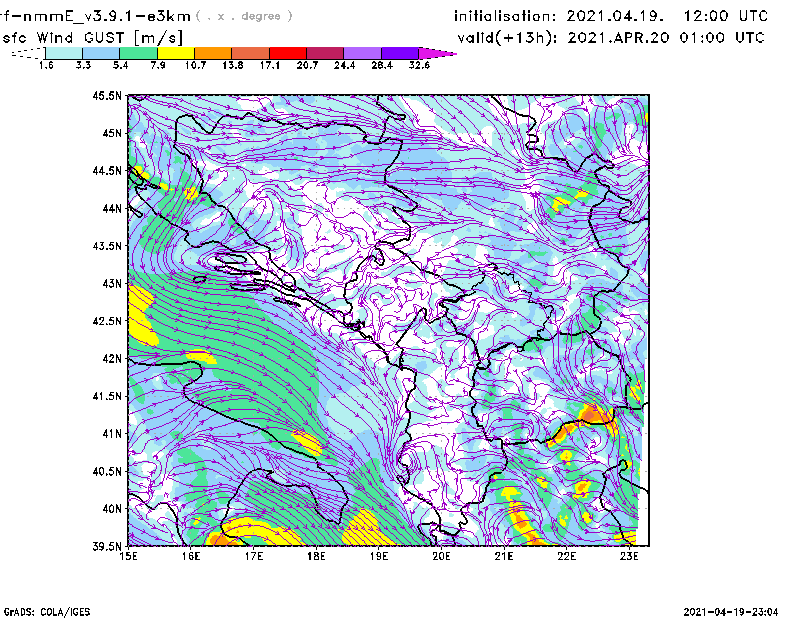Click the '20E' longitude label
This screenshot has width=800, height=618.
tap(441, 556)
